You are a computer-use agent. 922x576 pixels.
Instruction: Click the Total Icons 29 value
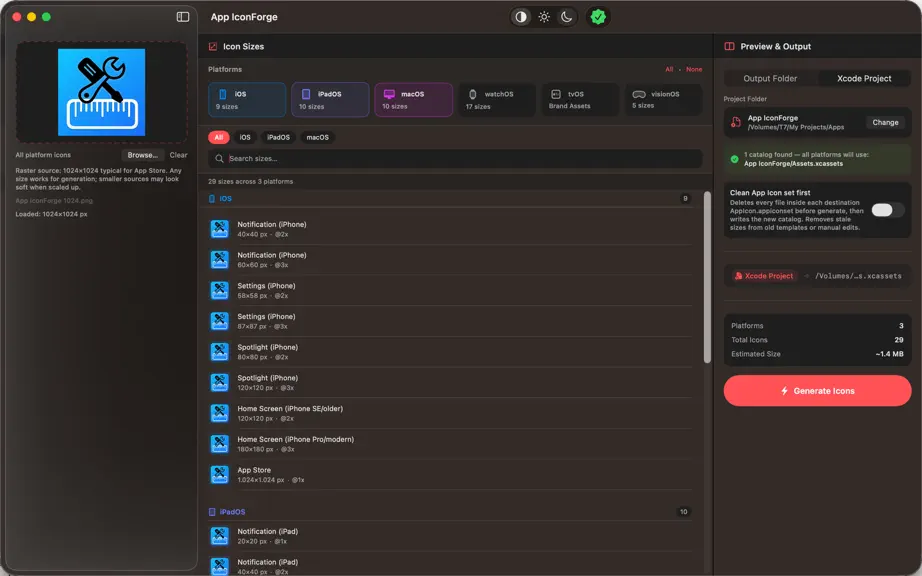pyautogui.click(x=899, y=340)
